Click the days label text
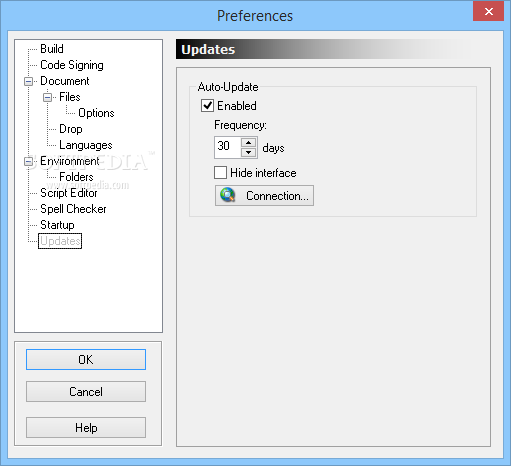 [x=273, y=148]
